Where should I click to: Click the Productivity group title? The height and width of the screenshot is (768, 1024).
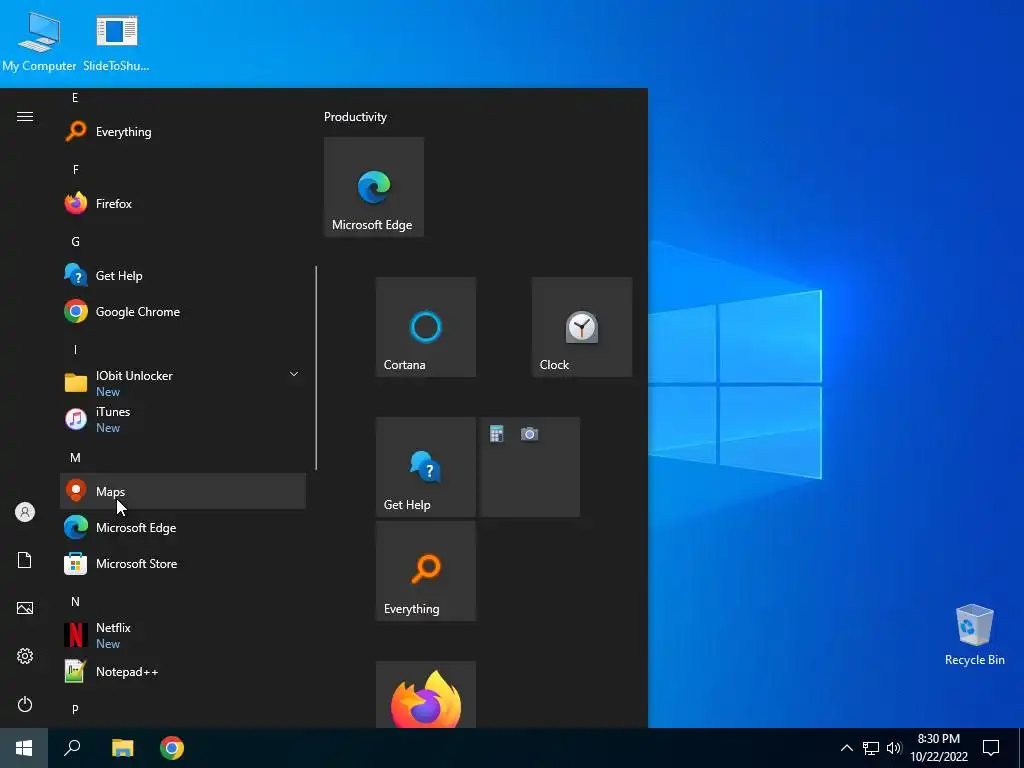pyautogui.click(x=355, y=117)
